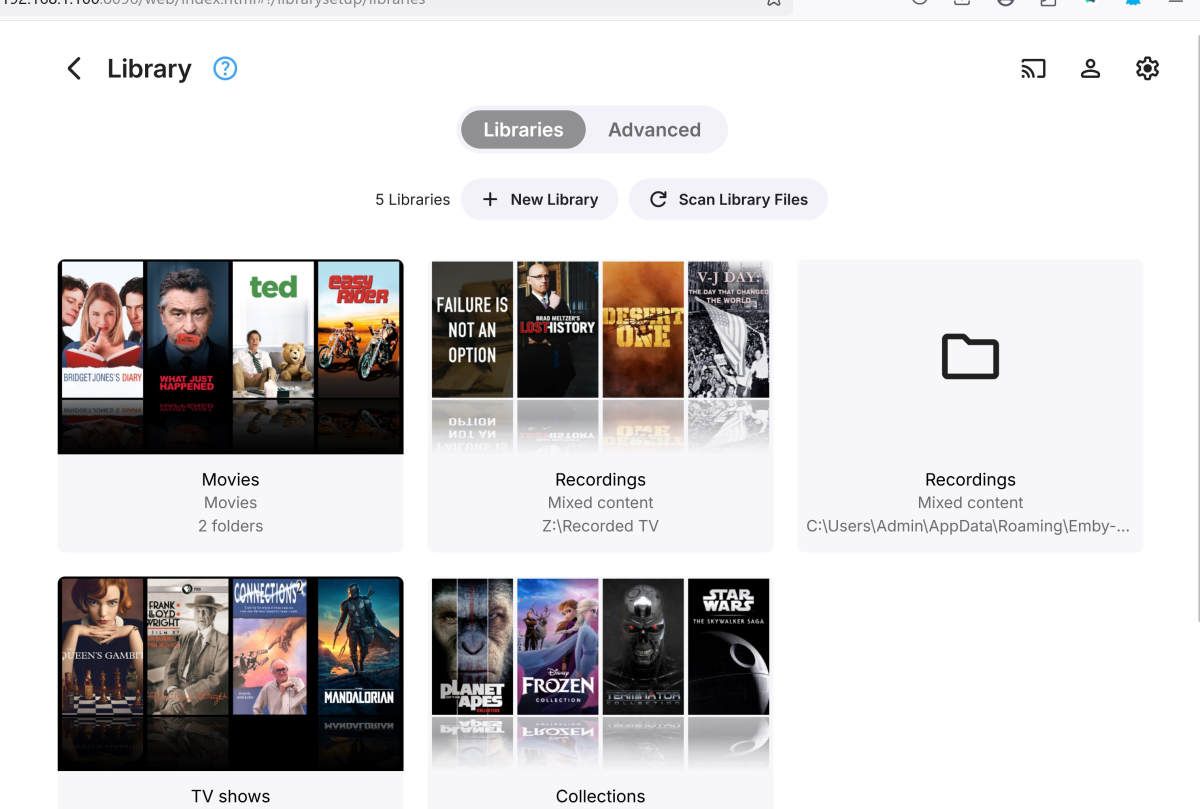Open the Movies library poster thumbnail
The width and height of the screenshot is (1200, 809).
tap(230, 357)
